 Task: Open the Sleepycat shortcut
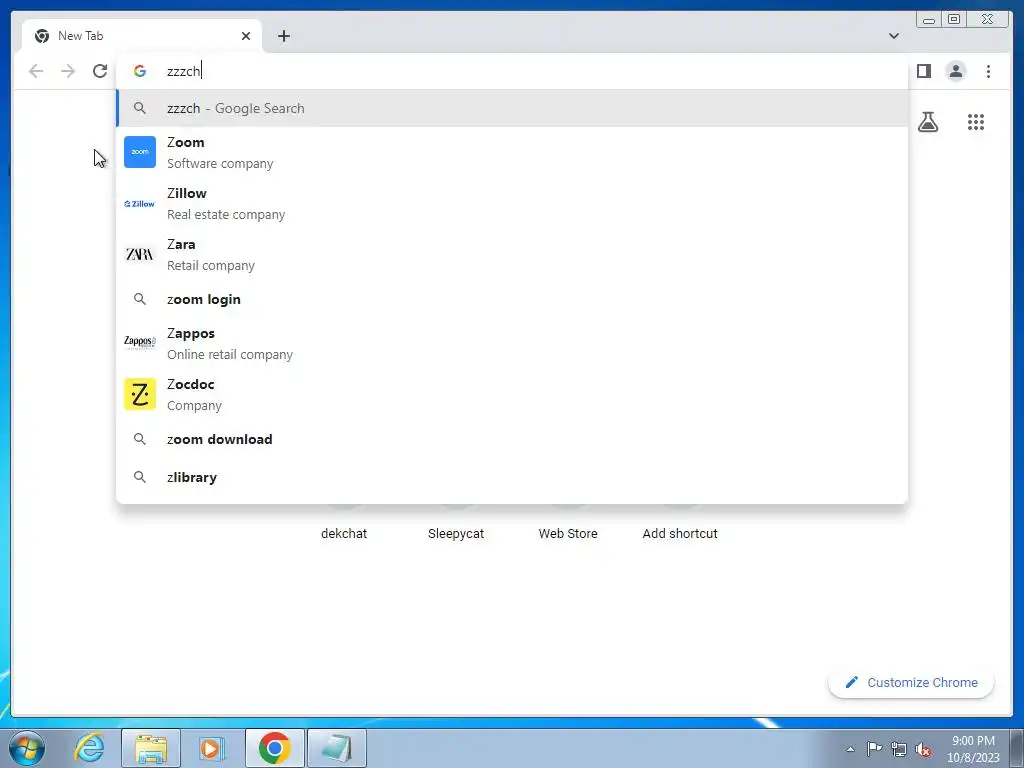pyautogui.click(x=456, y=533)
